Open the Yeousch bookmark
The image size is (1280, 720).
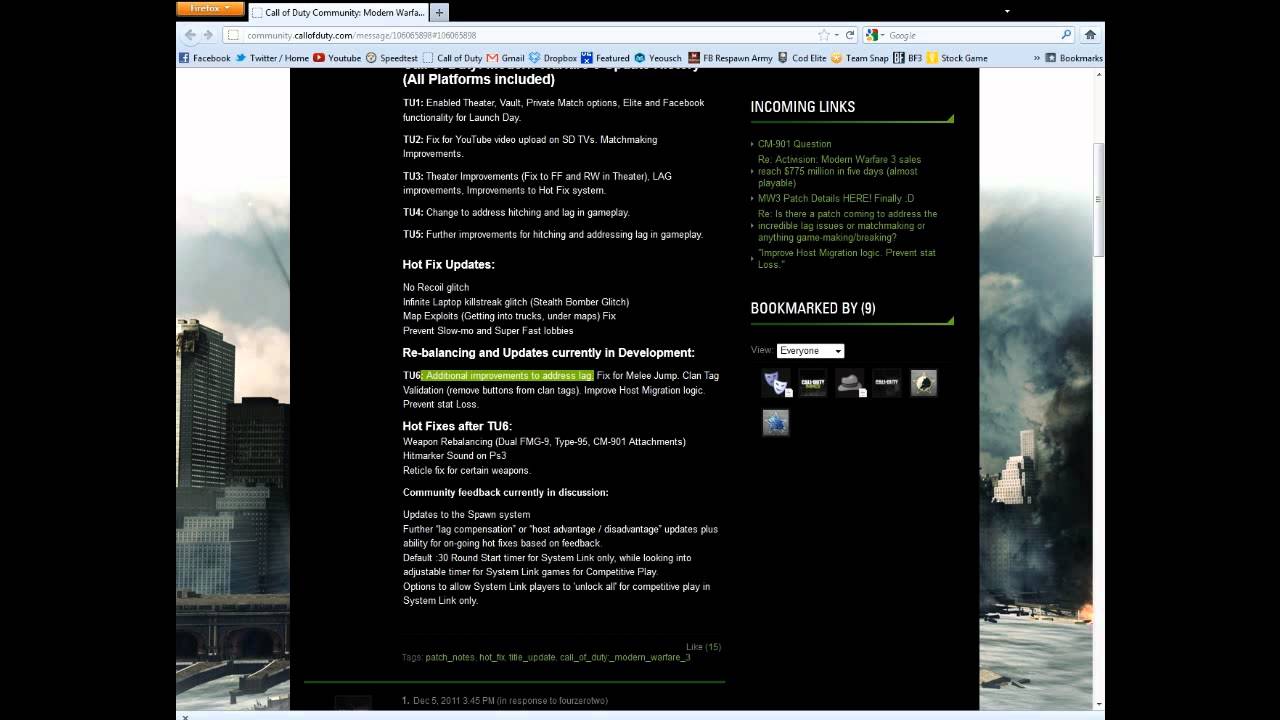658,58
